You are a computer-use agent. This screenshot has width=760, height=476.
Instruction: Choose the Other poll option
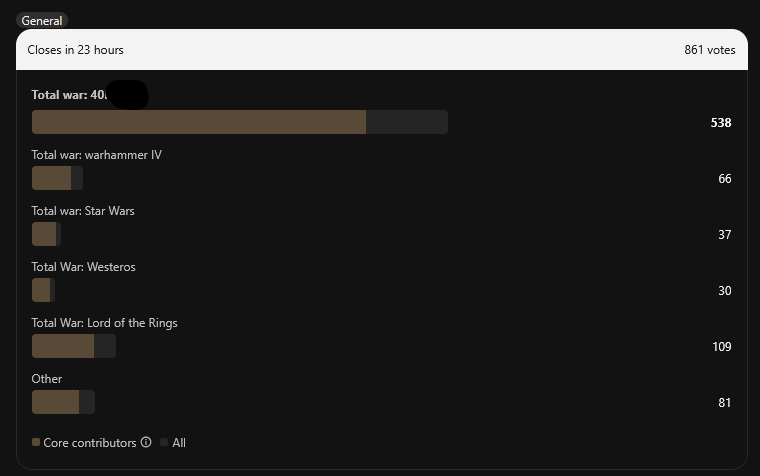47,379
